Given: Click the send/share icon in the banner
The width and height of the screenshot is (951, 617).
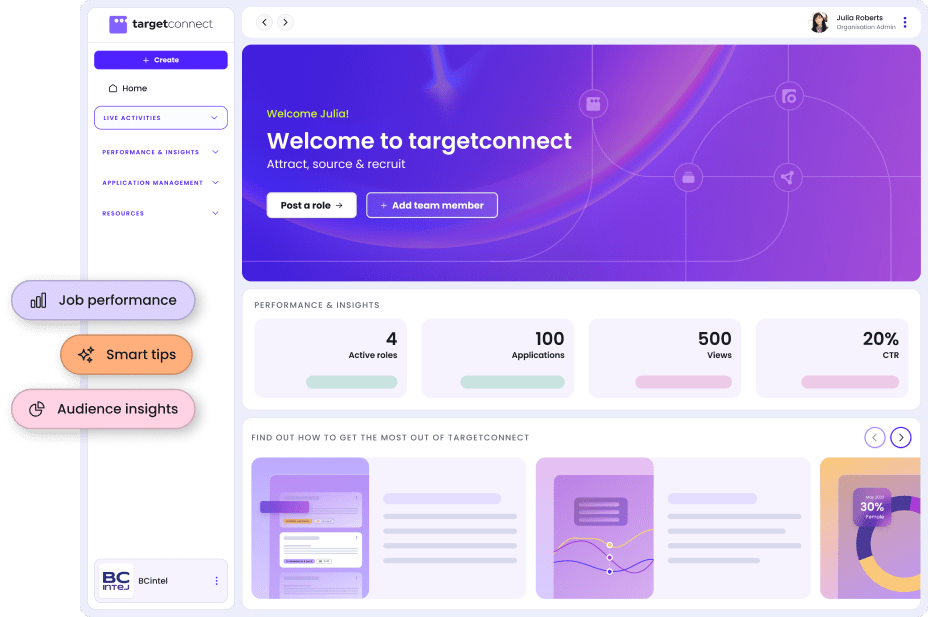Looking at the screenshot, I should (788, 177).
